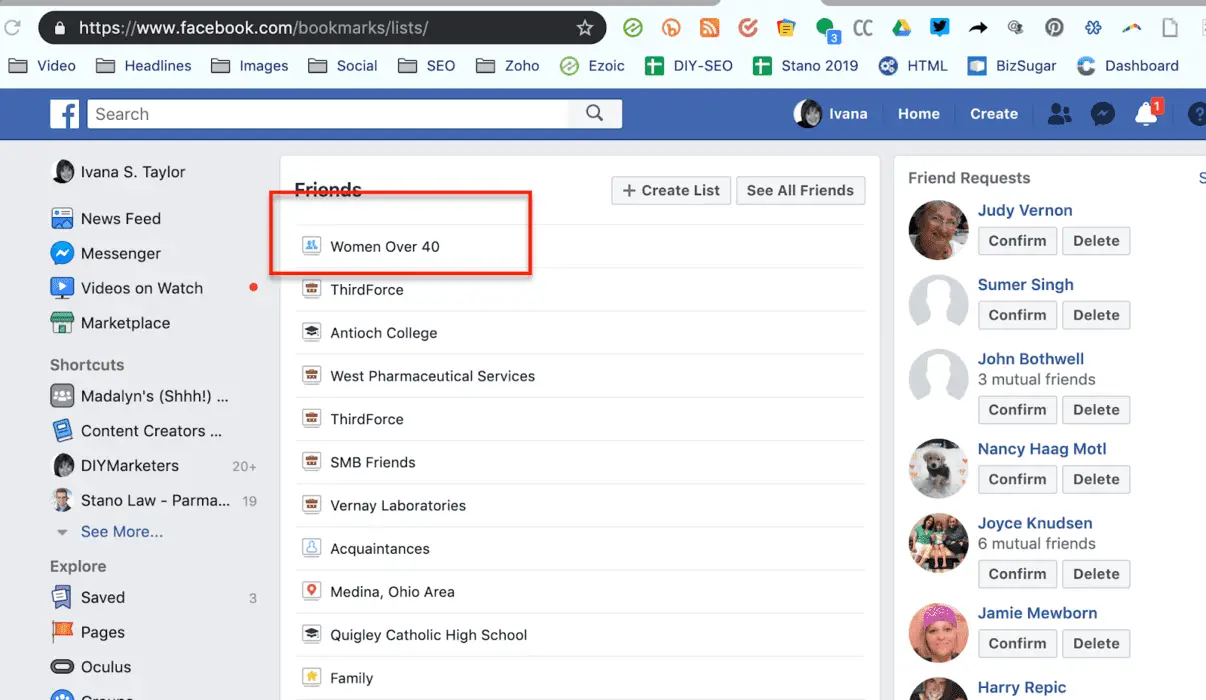Screen dimensions: 1206x700
Task: Open the BizSugar bookmark
Action: click(x=1012, y=66)
